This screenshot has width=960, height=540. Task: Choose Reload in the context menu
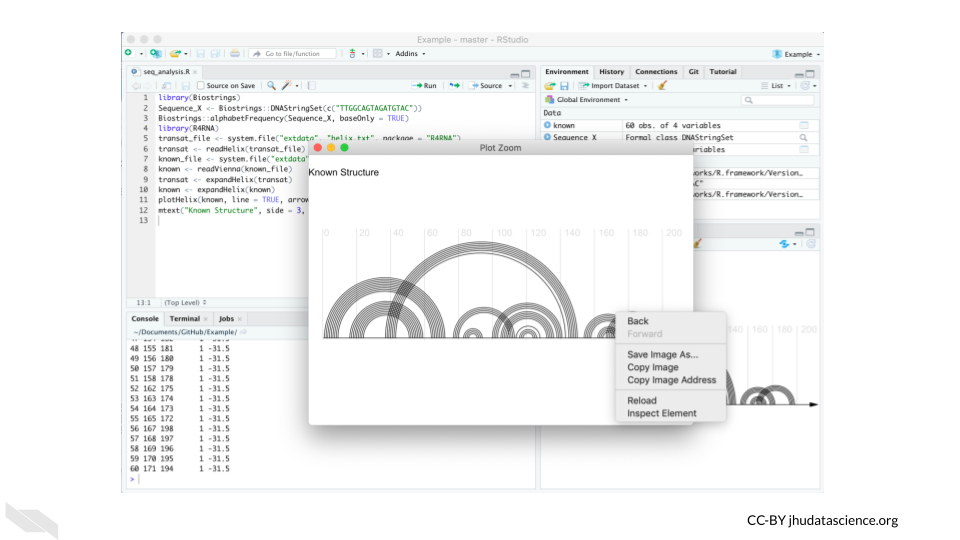pyautogui.click(x=642, y=400)
